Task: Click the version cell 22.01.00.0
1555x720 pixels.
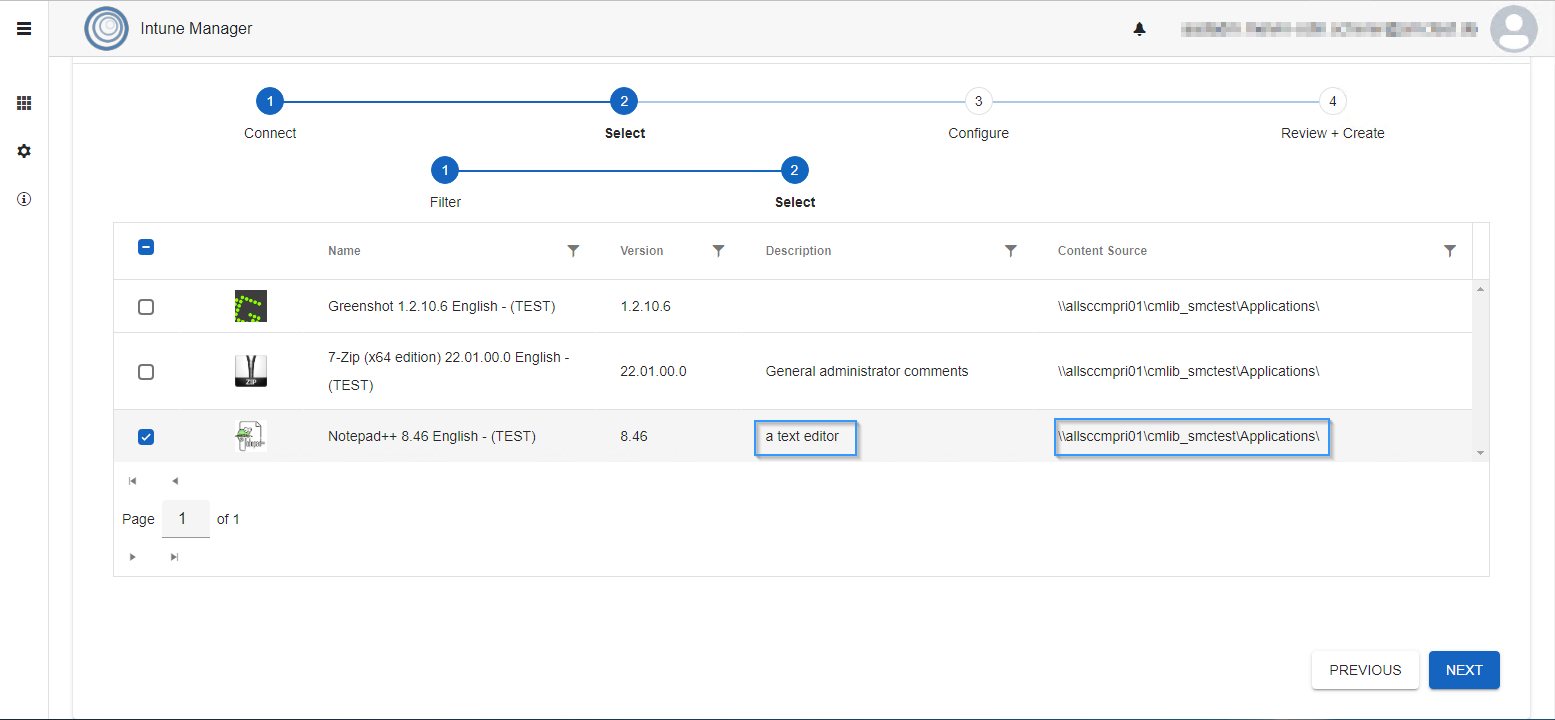Action: coord(653,371)
